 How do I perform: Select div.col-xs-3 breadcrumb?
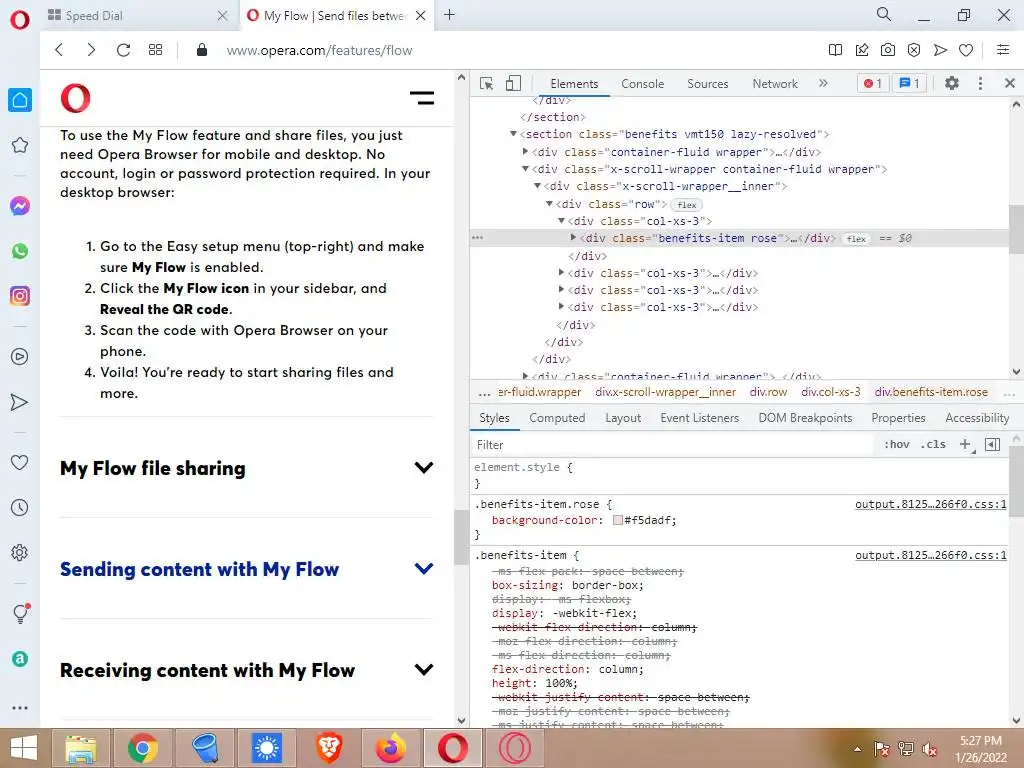(x=831, y=392)
